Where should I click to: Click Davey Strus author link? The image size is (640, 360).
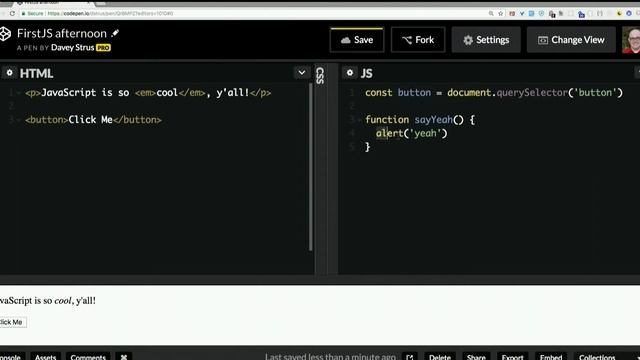[x=72, y=48]
